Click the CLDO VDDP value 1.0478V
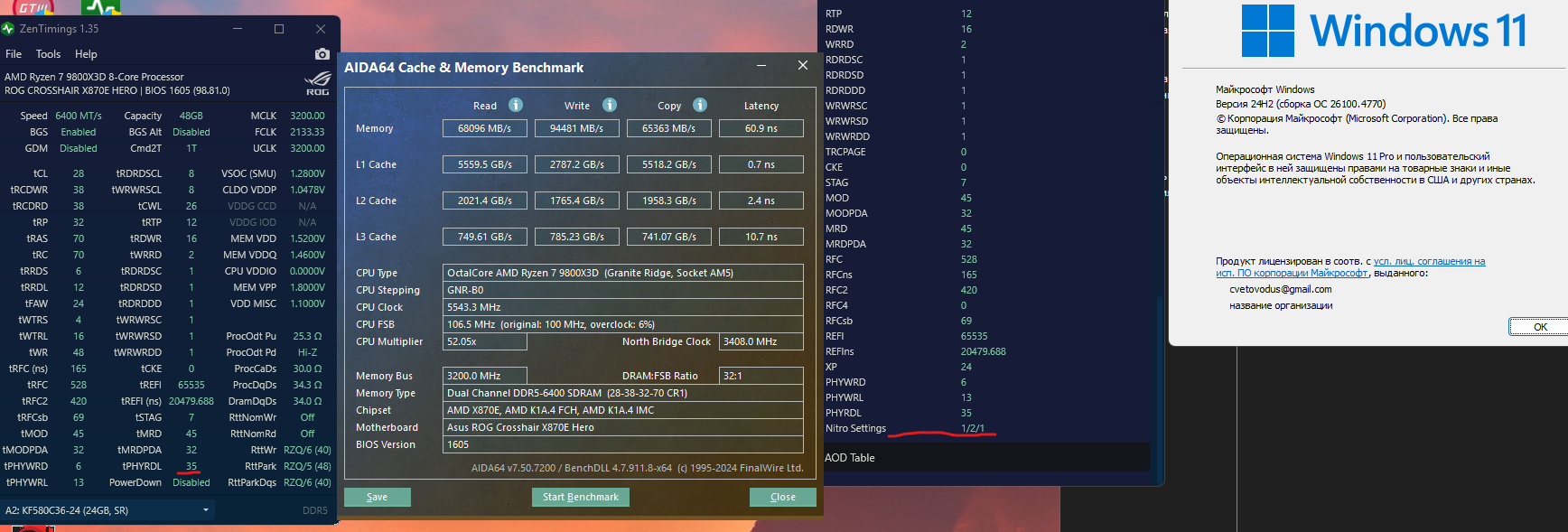Image resolution: width=1568 pixels, height=532 pixels. (x=307, y=190)
